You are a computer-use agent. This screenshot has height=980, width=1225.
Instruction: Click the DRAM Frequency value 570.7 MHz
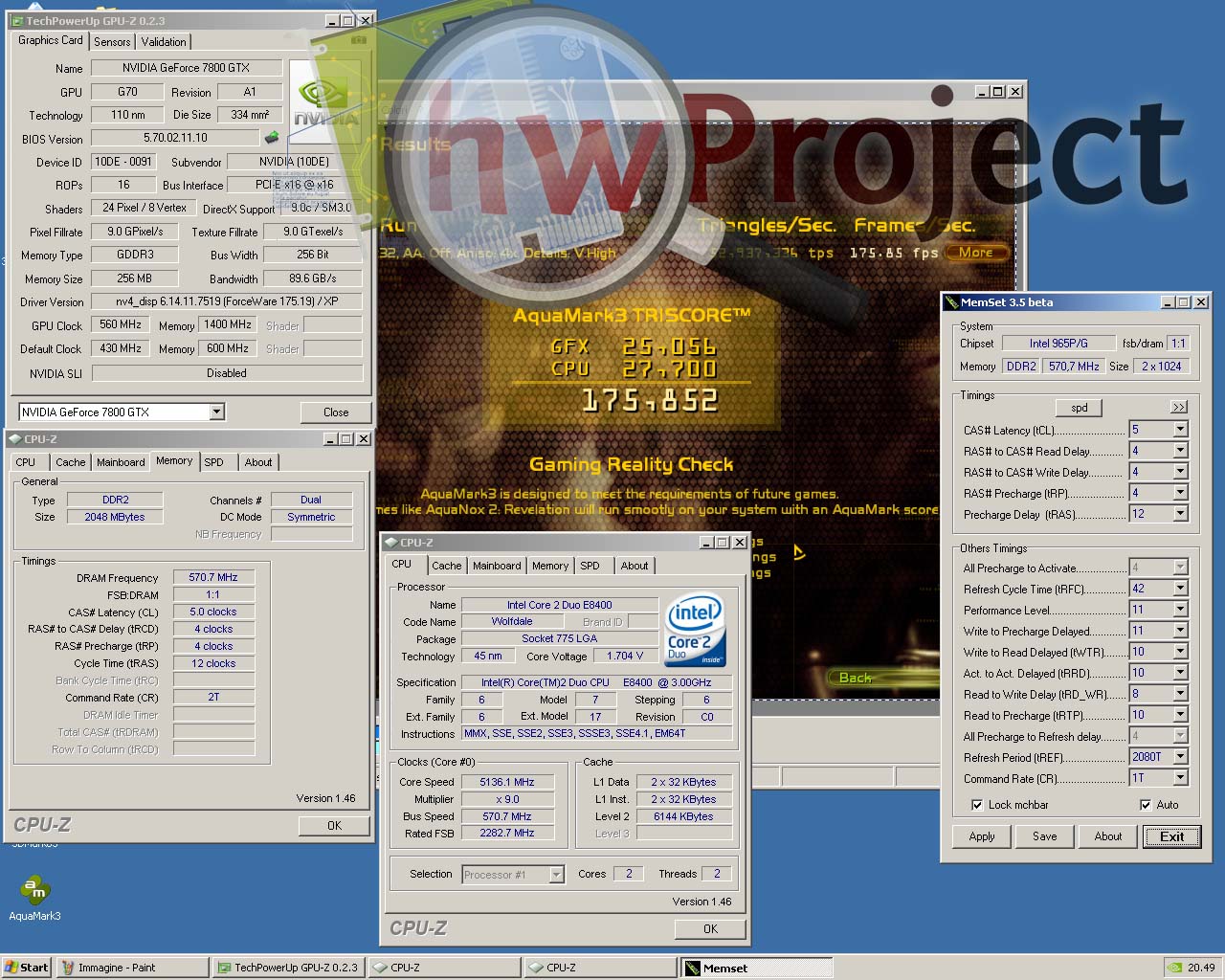coord(214,577)
